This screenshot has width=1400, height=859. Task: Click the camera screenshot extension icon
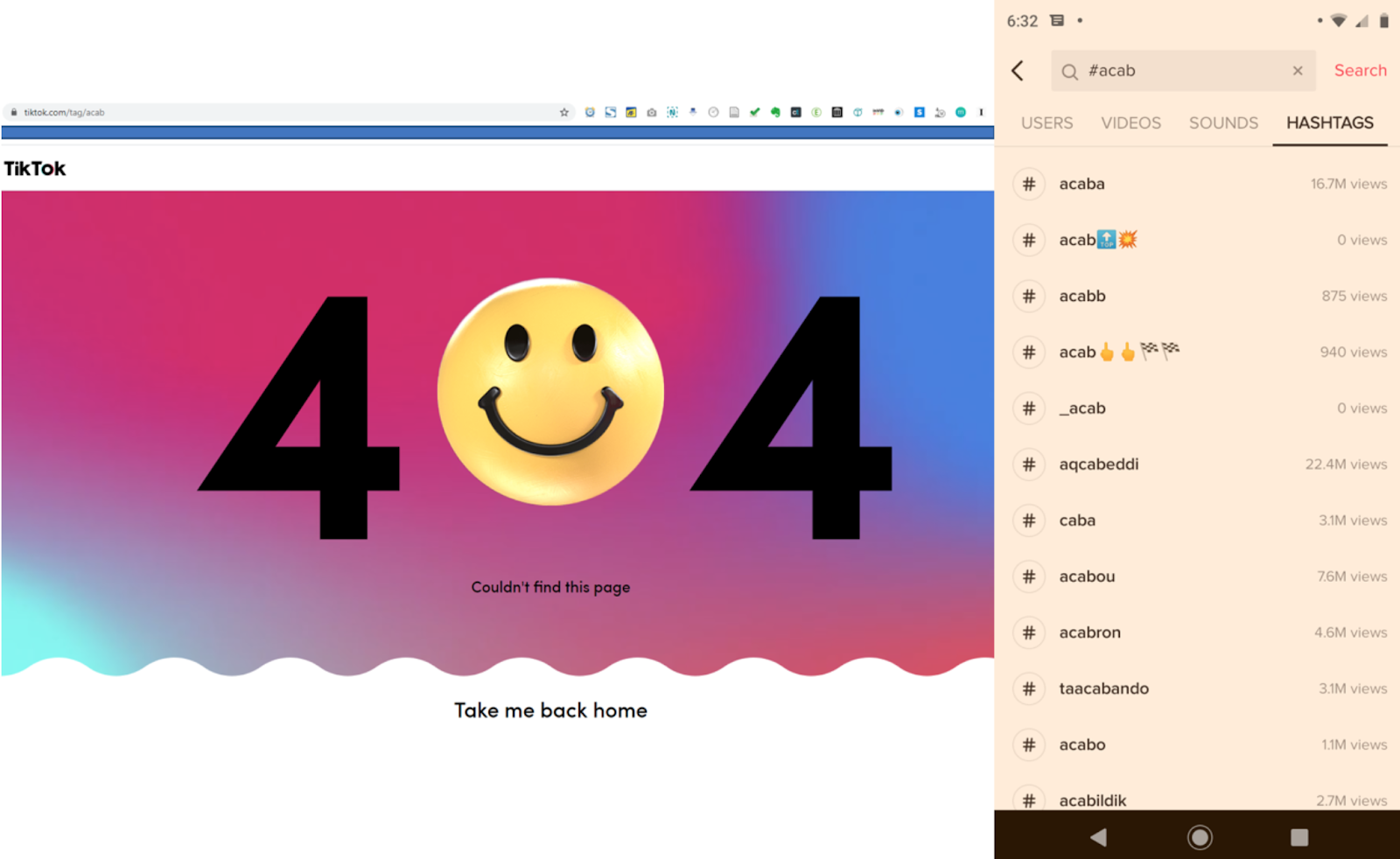point(652,112)
